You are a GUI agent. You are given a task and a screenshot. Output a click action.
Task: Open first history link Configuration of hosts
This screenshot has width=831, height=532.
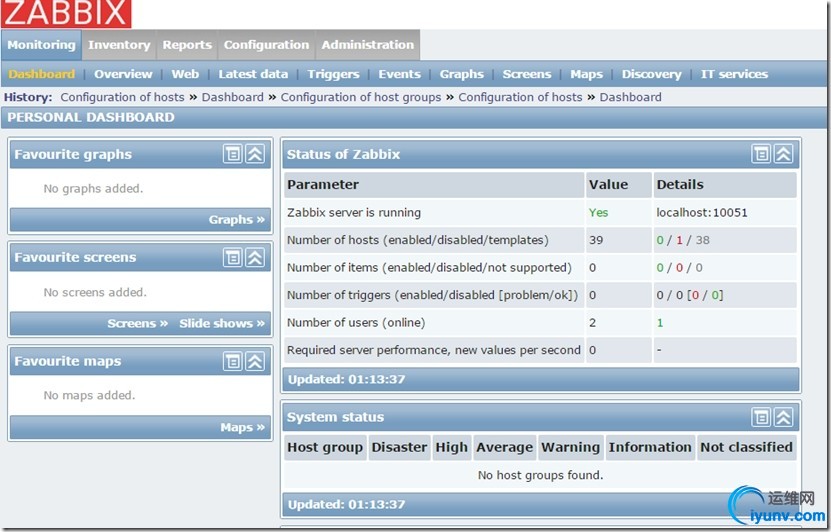coord(122,97)
